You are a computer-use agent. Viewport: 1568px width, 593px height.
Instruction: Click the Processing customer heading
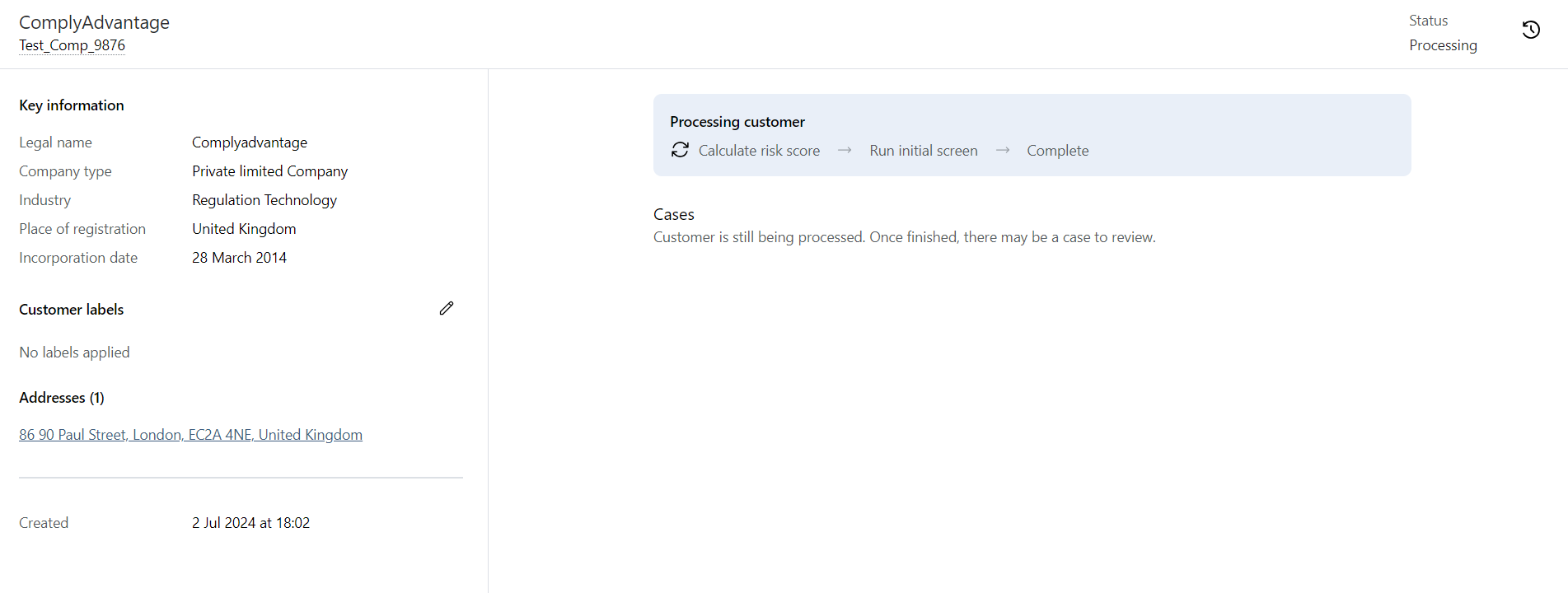(737, 122)
